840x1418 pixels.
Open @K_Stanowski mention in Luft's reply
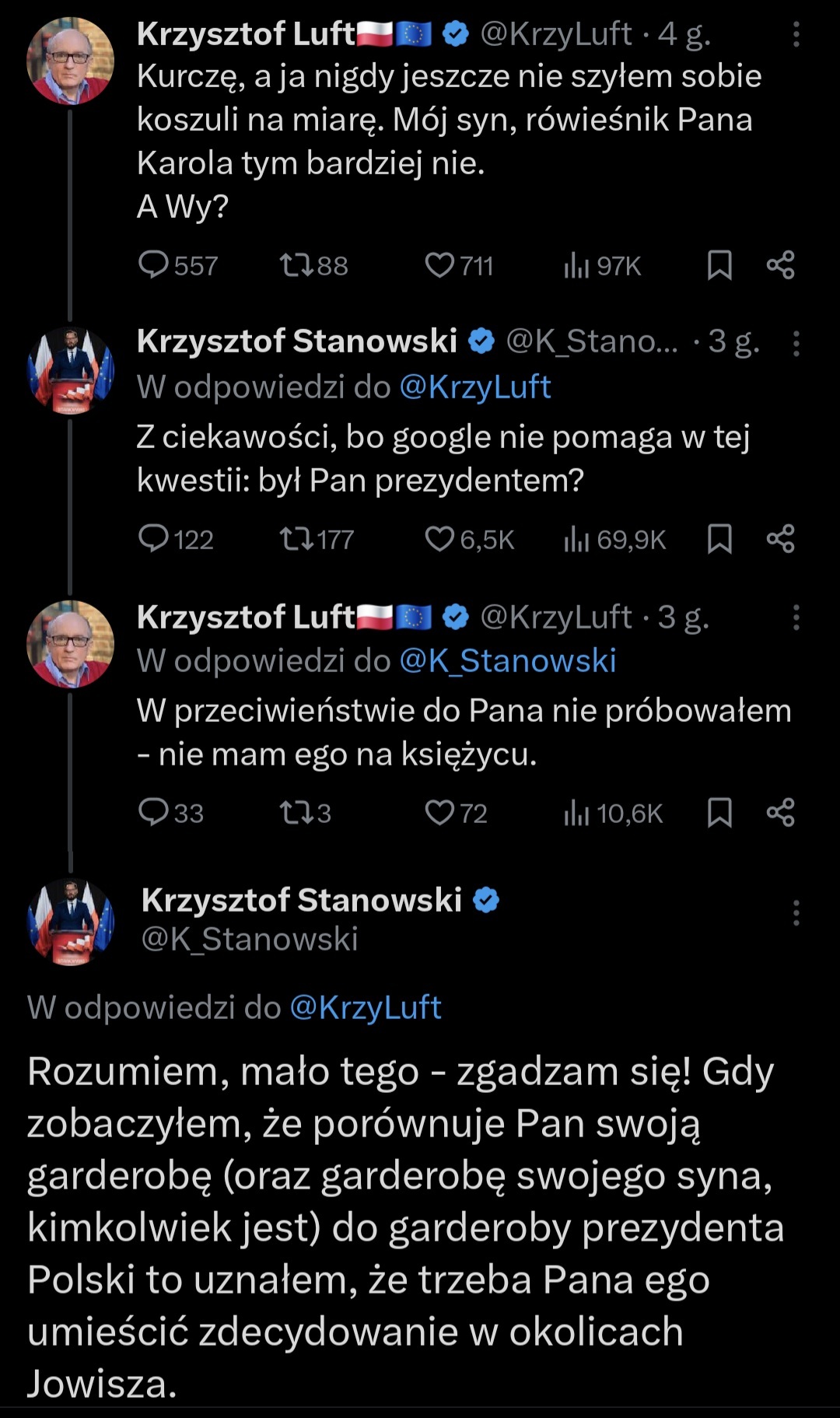[507, 661]
